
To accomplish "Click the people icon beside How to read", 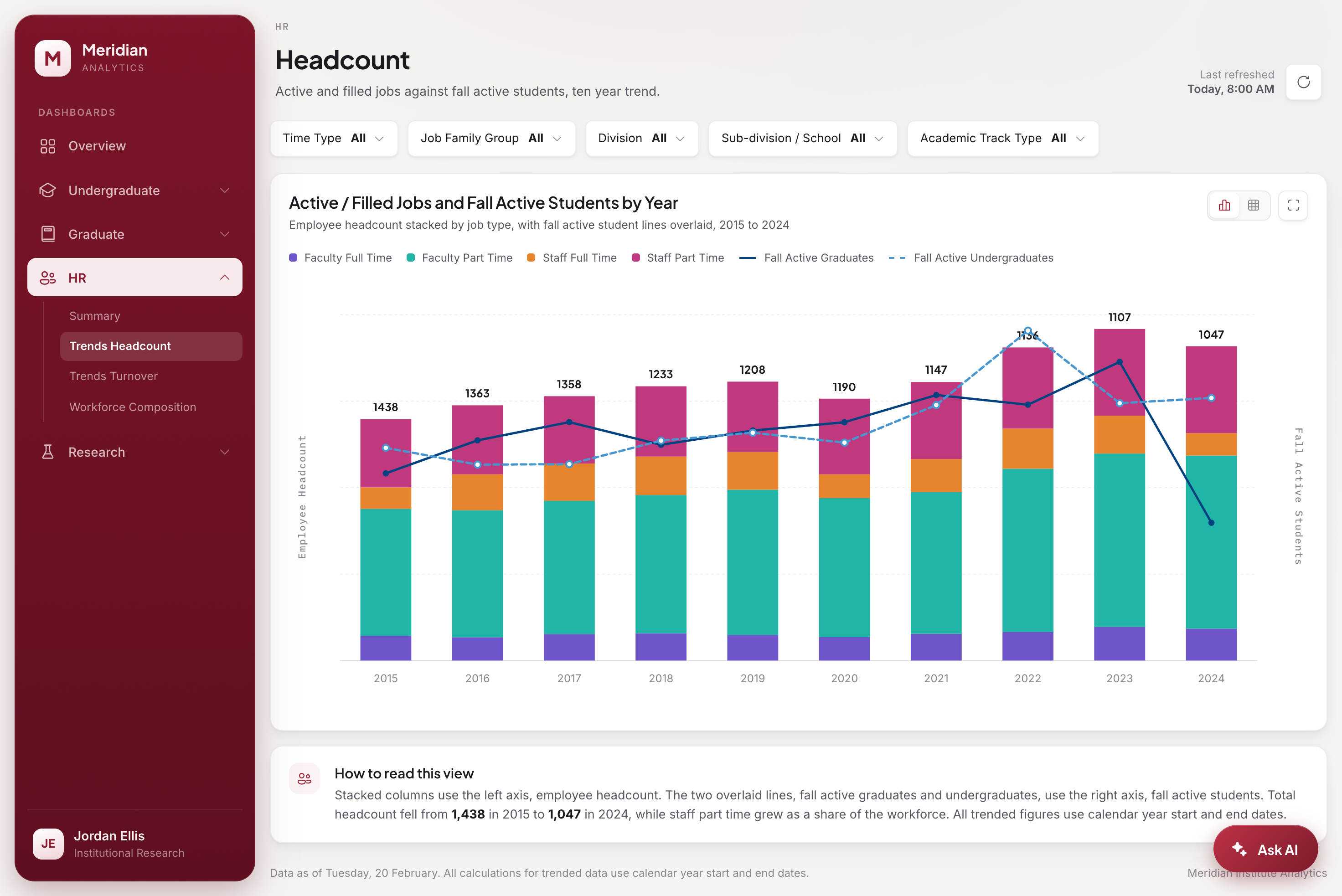I will [305, 778].
